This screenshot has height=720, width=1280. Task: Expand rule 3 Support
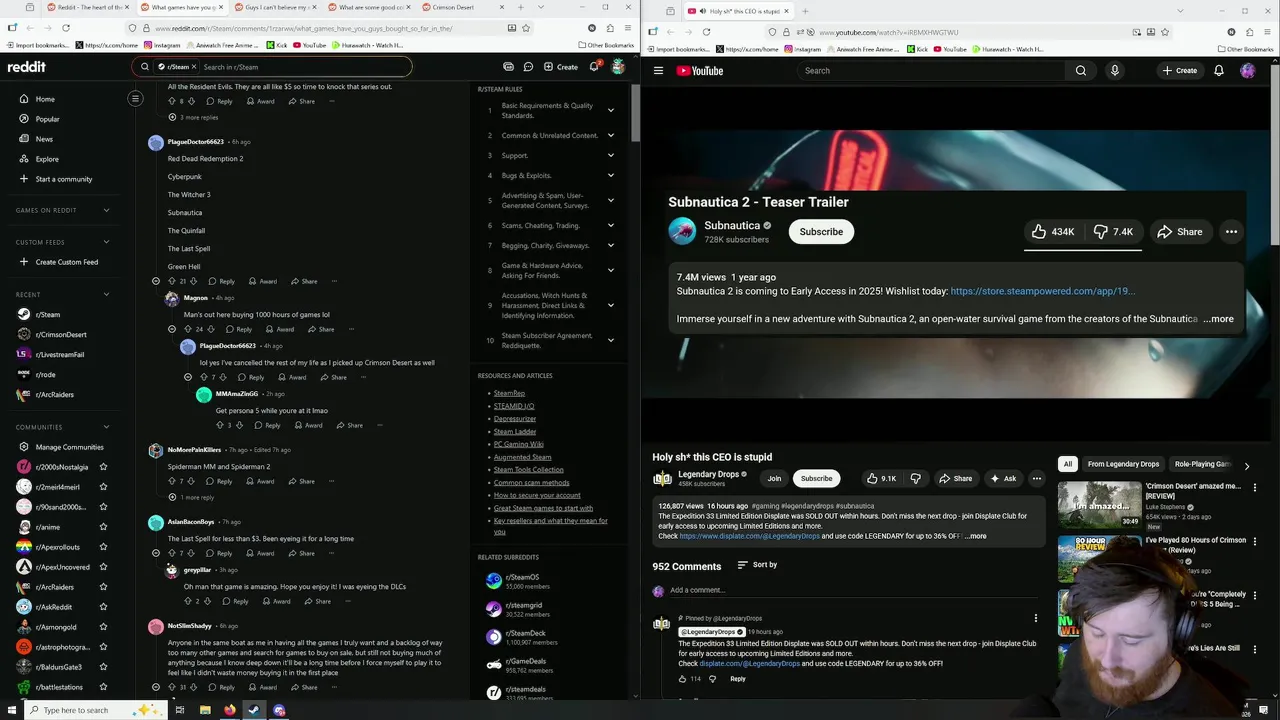click(x=610, y=155)
